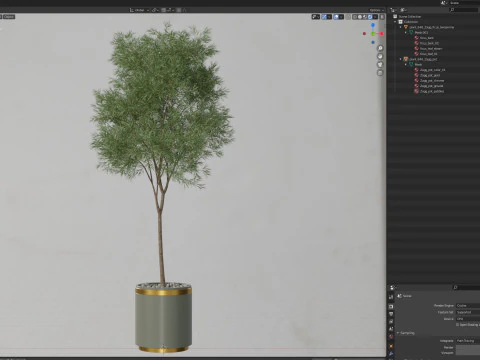Click the blue Z axis gizmo ball
The width and height of the screenshot is (480, 360).
(373, 25)
